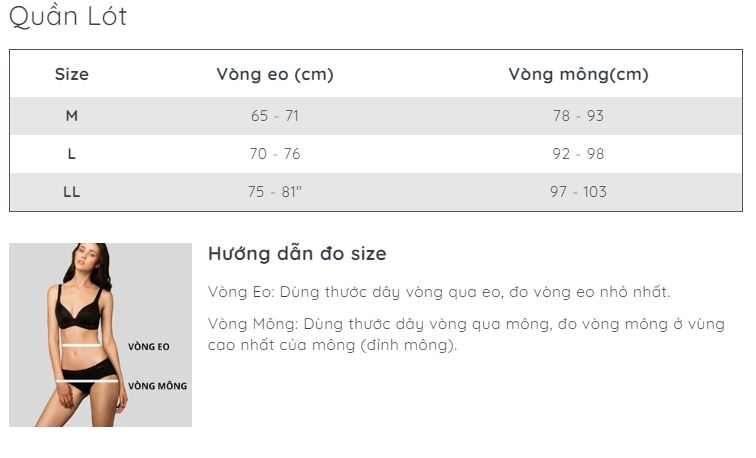Click the waist value "70 - 76"

275,154
